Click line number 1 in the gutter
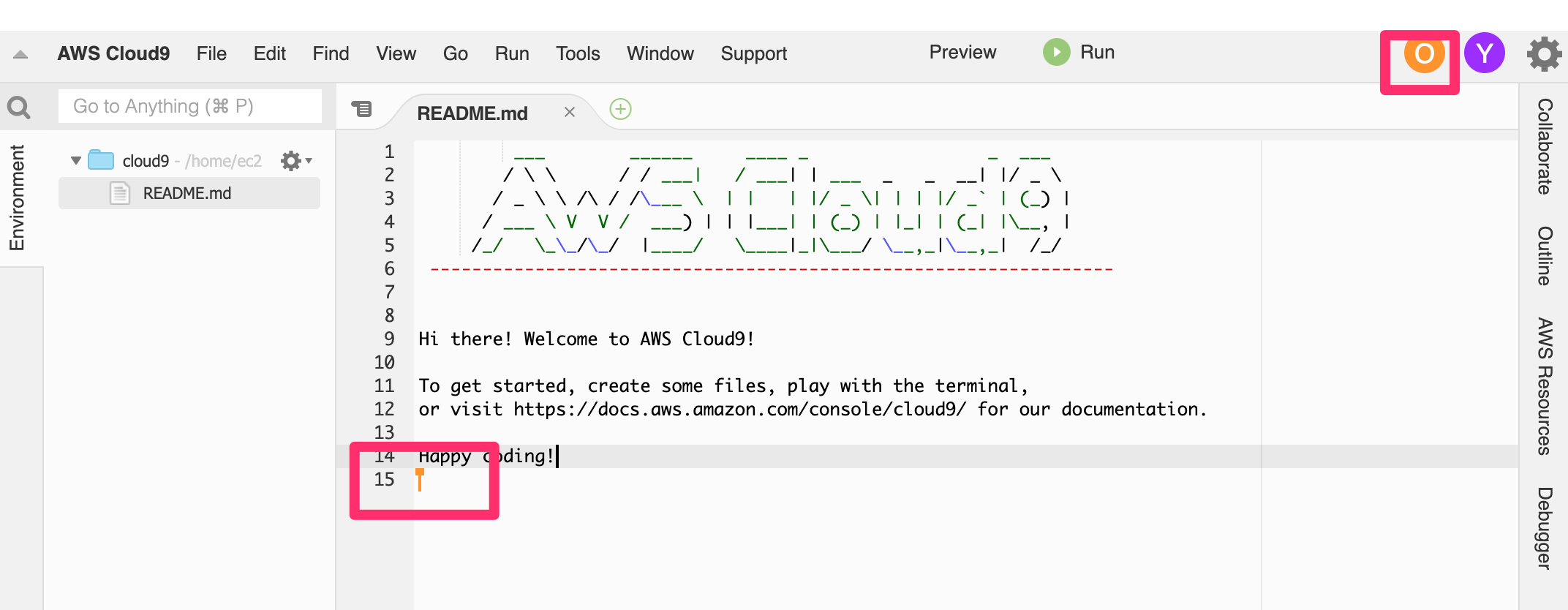The height and width of the screenshot is (610, 1568). 389,151
